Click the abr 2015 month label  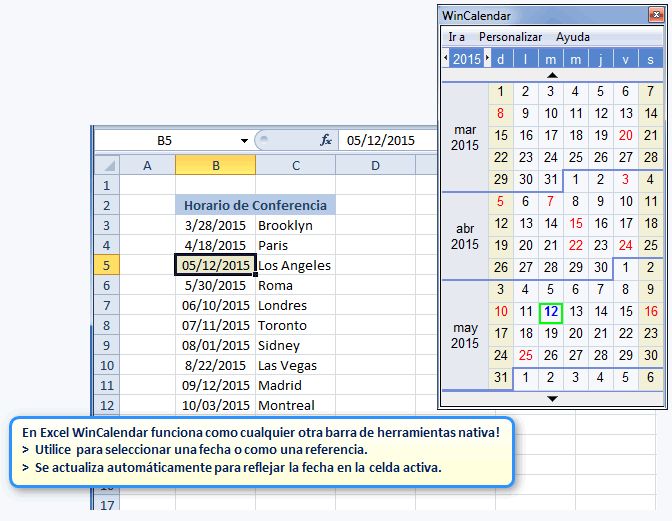click(465, 236)
